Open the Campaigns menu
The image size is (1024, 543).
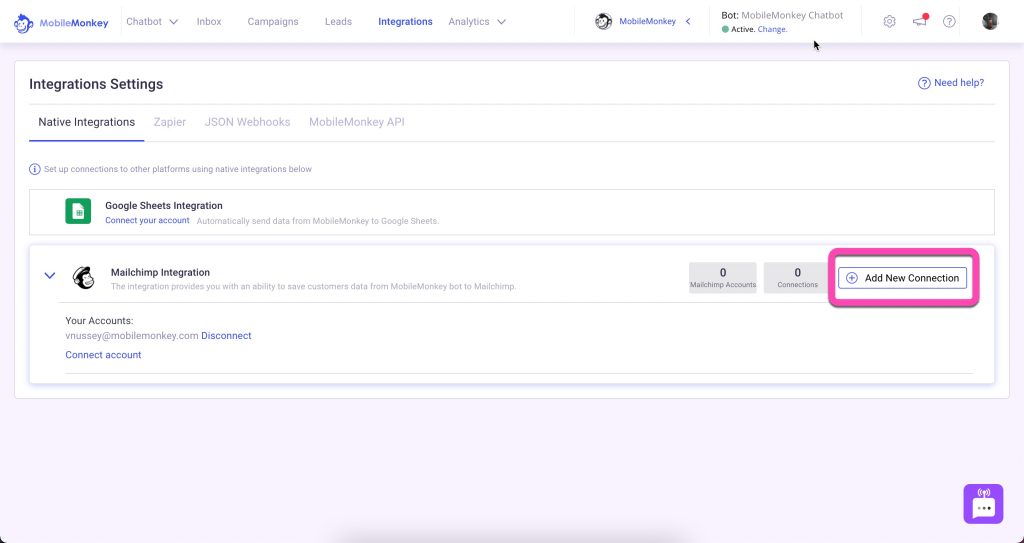[x=273, y=22]
